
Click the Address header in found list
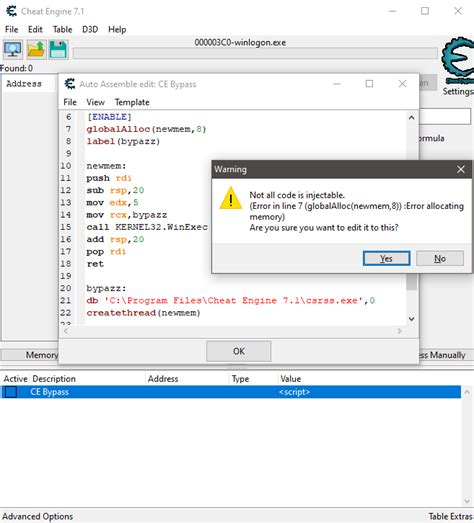click(x=24, y=84)
